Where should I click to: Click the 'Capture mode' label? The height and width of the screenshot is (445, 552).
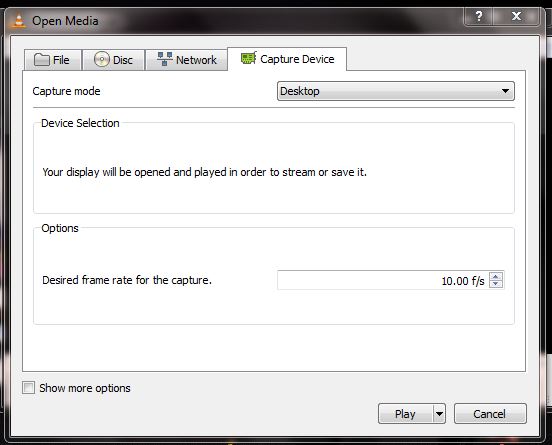pyautogui.click(x=66, y=91)
